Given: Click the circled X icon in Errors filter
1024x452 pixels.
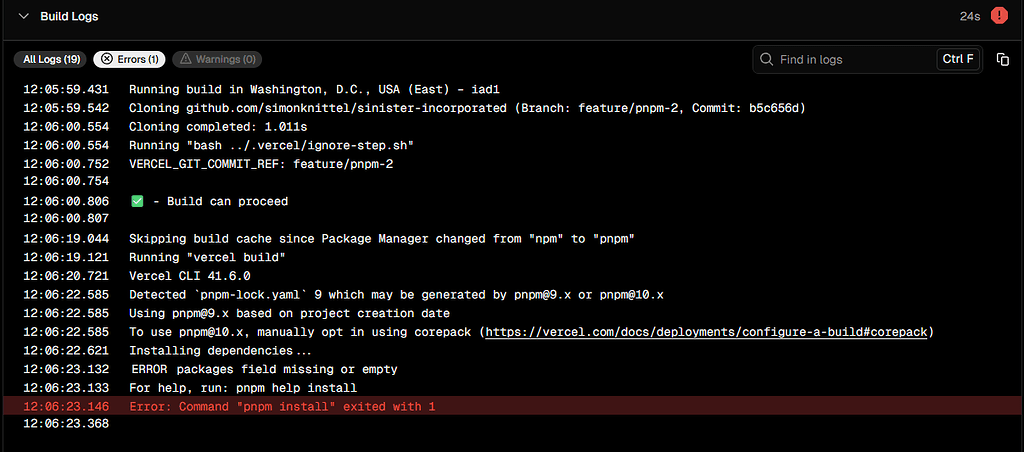Looking at the screenshot, I should coord(106,59).
